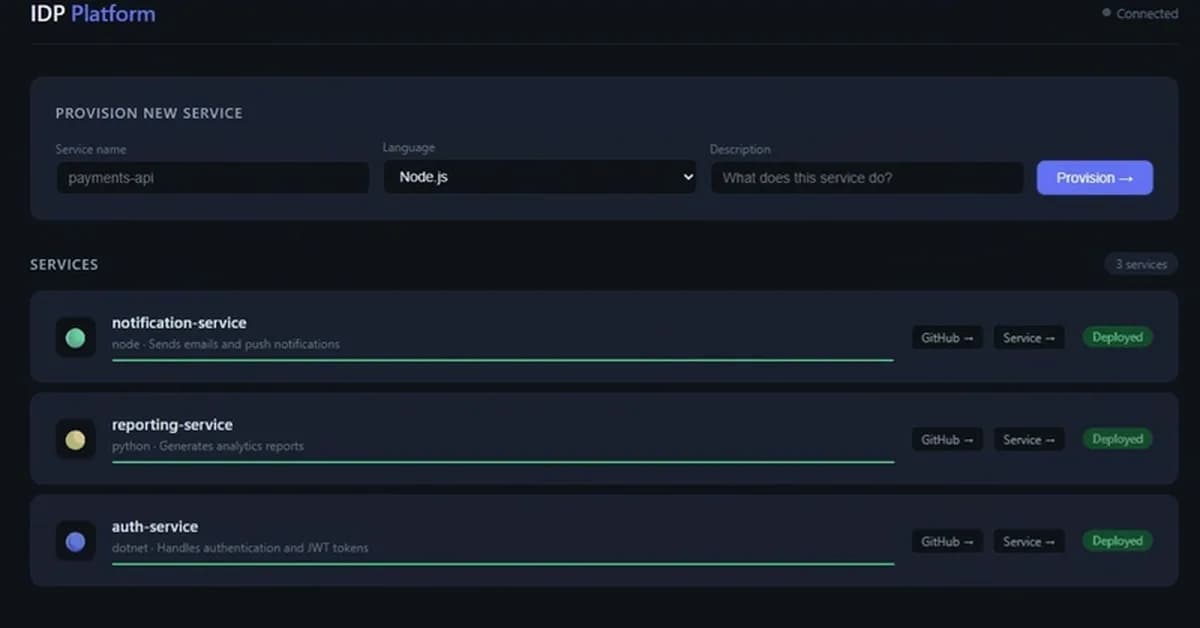Click the reporting-service yellow status icon
Image resolution: width=1200 pixels, height=628 pixels.
coord(75,439)
